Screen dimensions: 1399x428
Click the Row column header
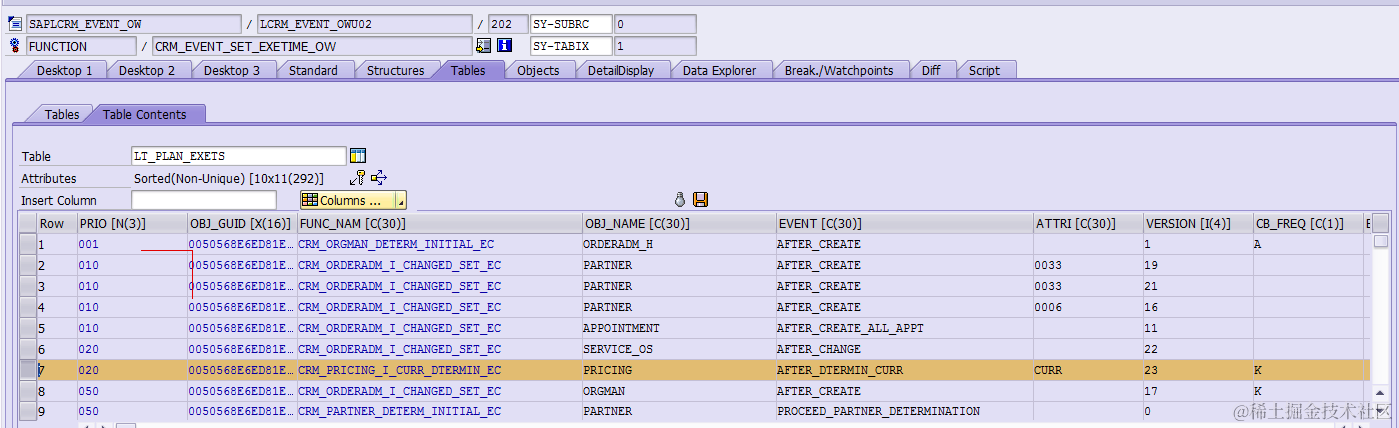[57, 224]
